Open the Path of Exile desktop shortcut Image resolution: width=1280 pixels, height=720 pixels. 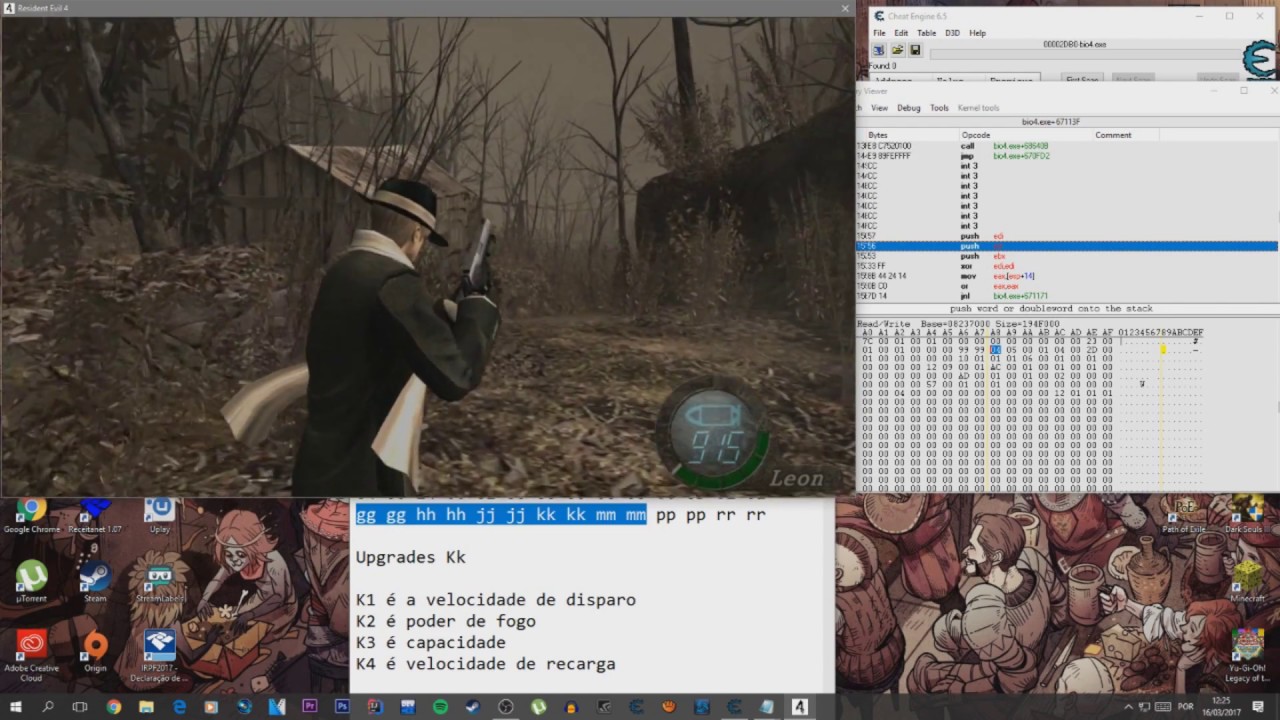(1186, 516)
